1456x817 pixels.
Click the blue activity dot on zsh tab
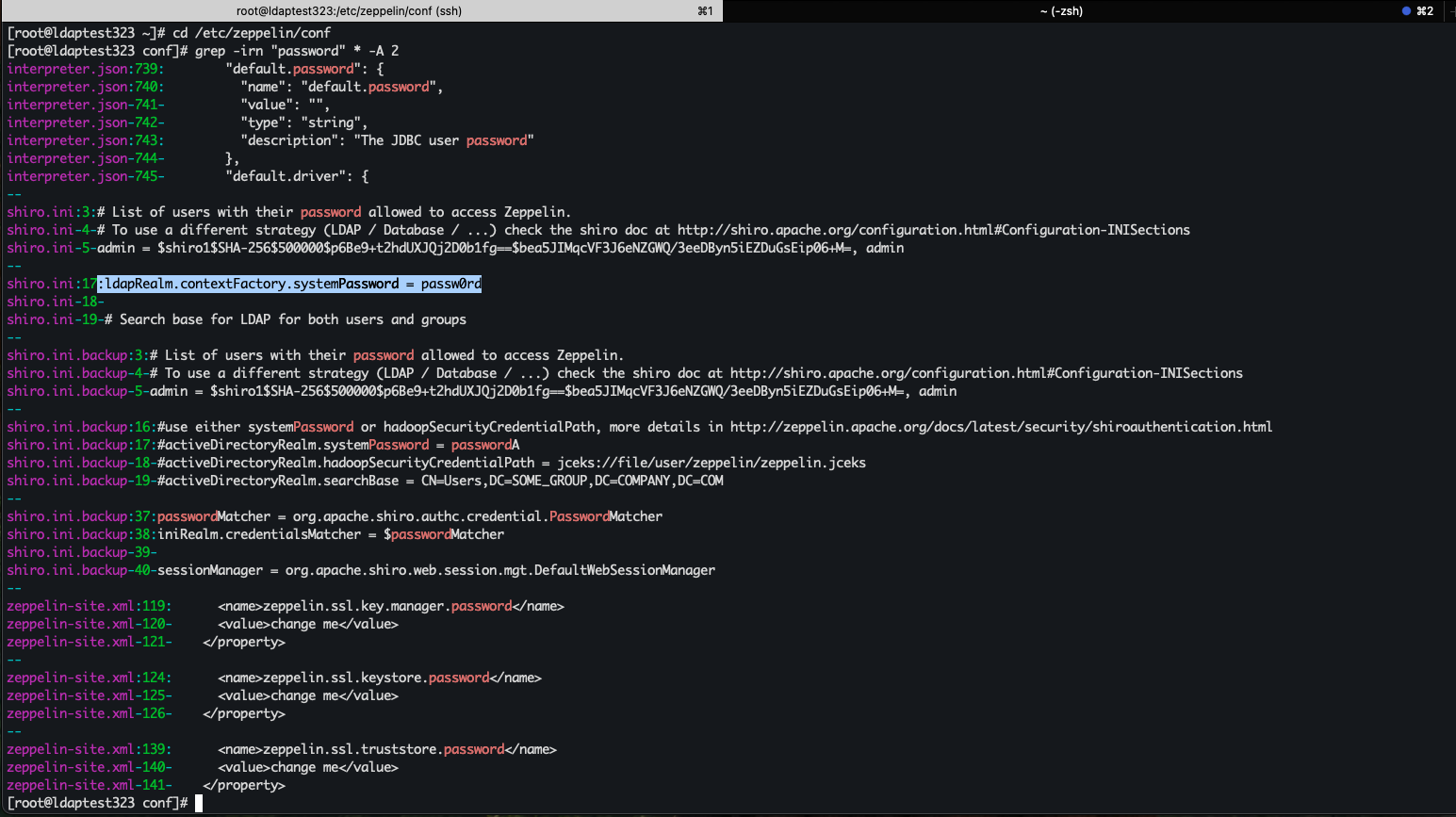(x=1406, y=11)
